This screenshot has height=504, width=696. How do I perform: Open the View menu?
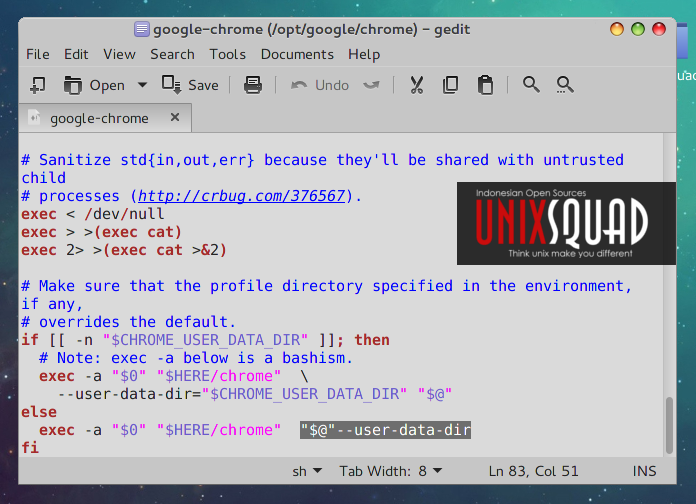click(119, 54)
